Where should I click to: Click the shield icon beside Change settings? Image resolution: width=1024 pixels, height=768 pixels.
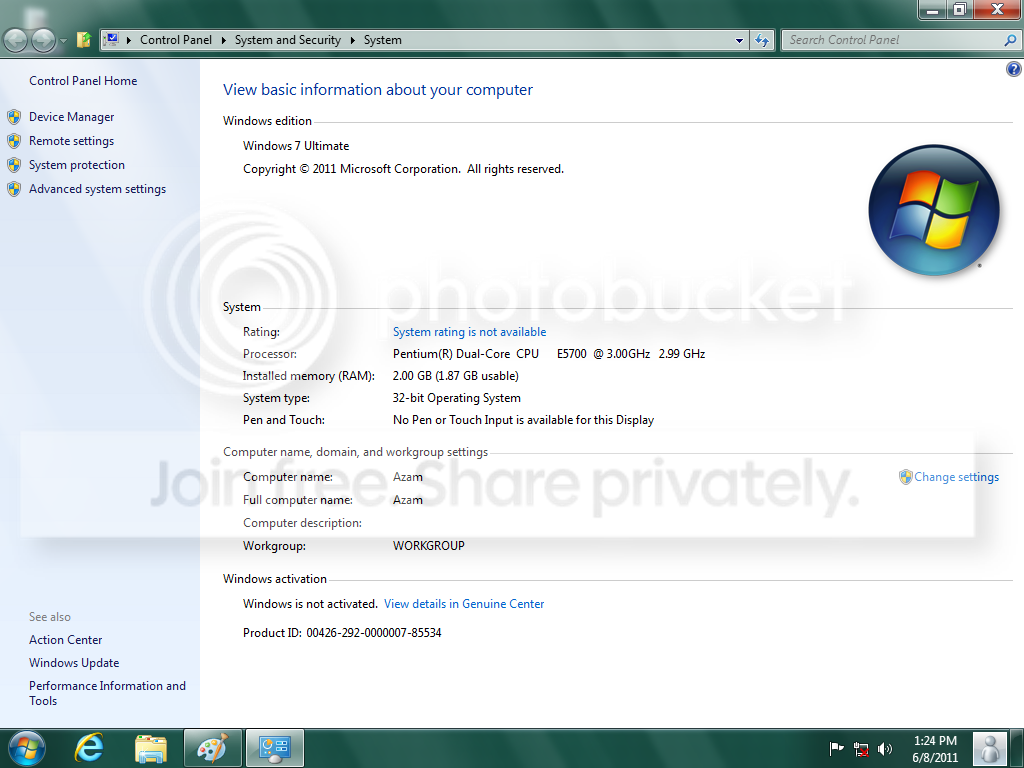tap(905, 477)
